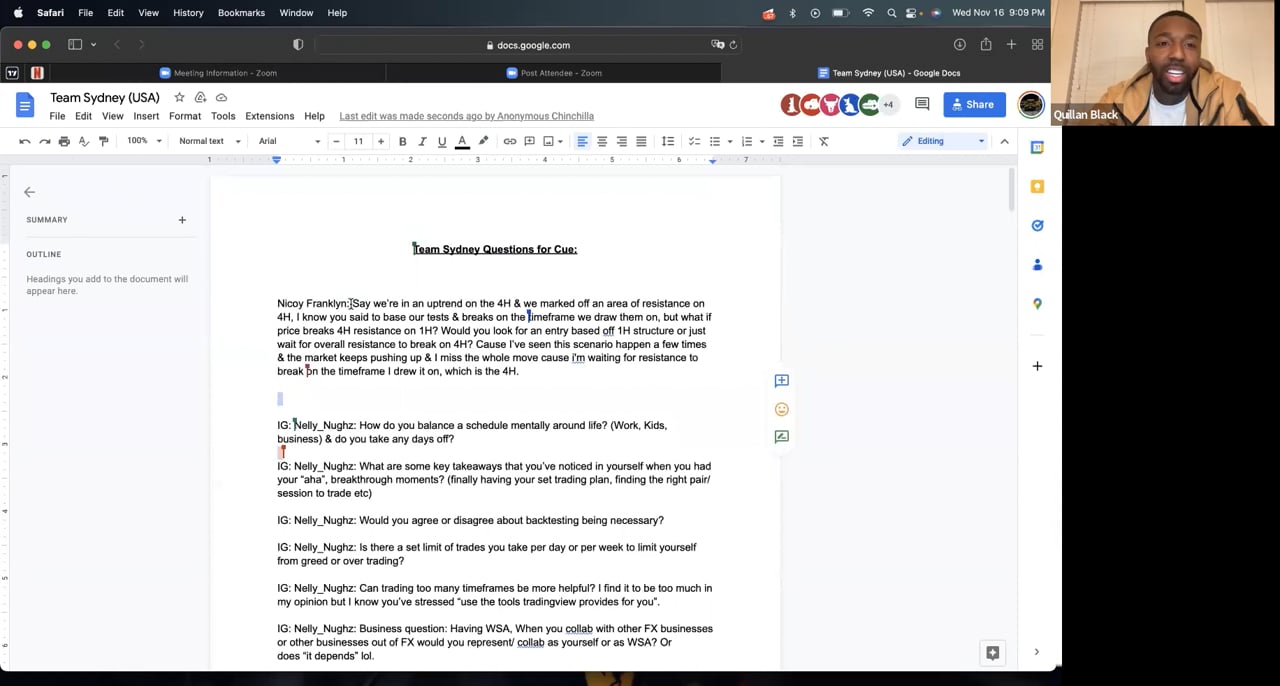1280x686 pixels.
Task: Open the text color picker
Action: [x=462, y=141]
